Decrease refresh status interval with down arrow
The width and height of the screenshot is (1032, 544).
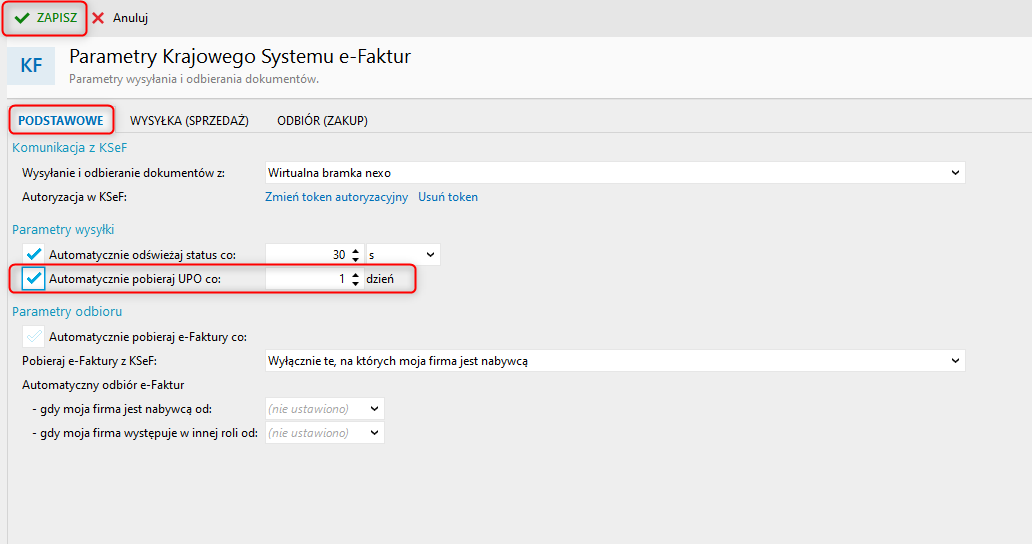tap(355, 259)
